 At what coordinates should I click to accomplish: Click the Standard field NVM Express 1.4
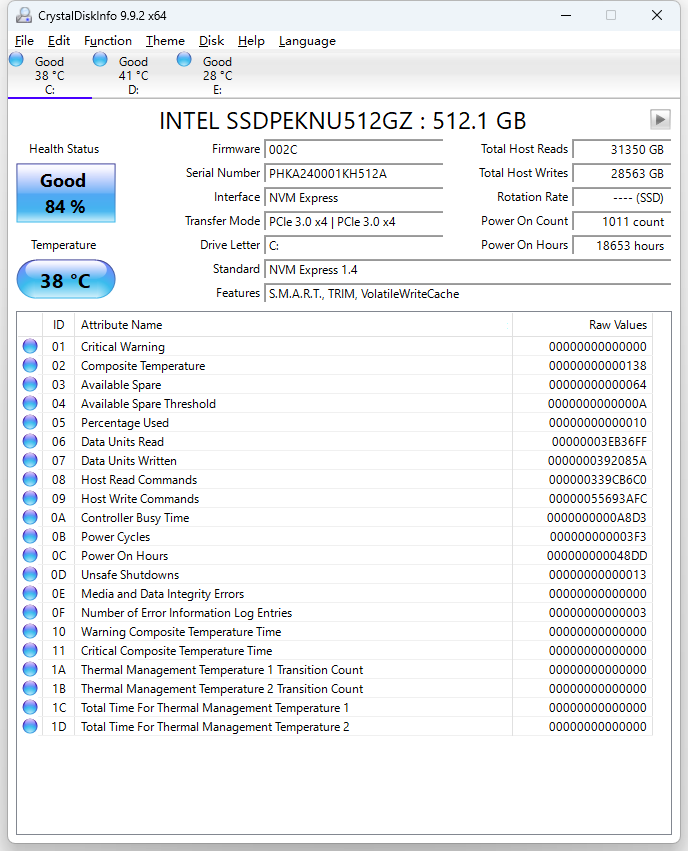[468, 270]
